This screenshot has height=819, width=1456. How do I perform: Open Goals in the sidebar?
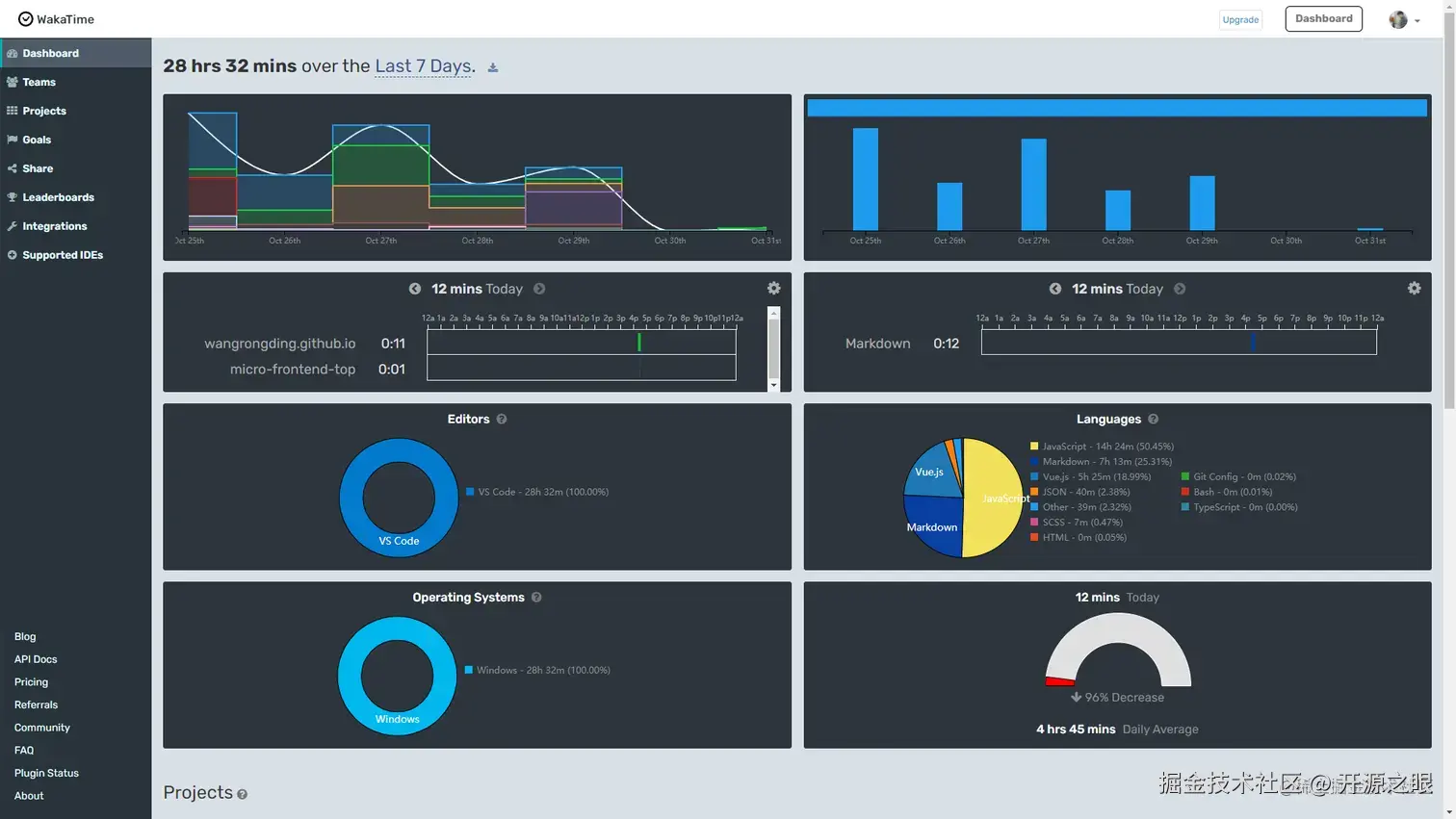pos(76,140)
